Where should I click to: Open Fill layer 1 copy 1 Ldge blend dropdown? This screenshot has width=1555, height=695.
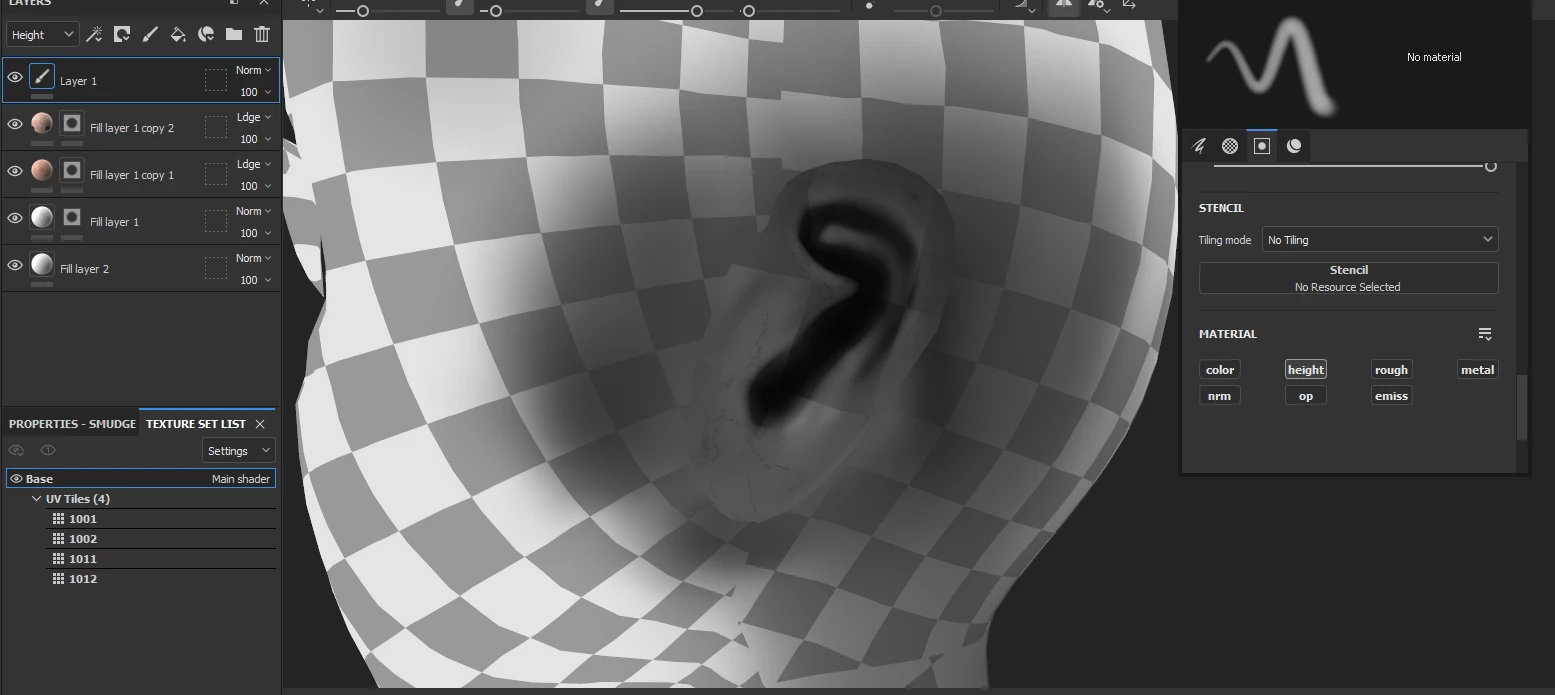click(253, 164)
